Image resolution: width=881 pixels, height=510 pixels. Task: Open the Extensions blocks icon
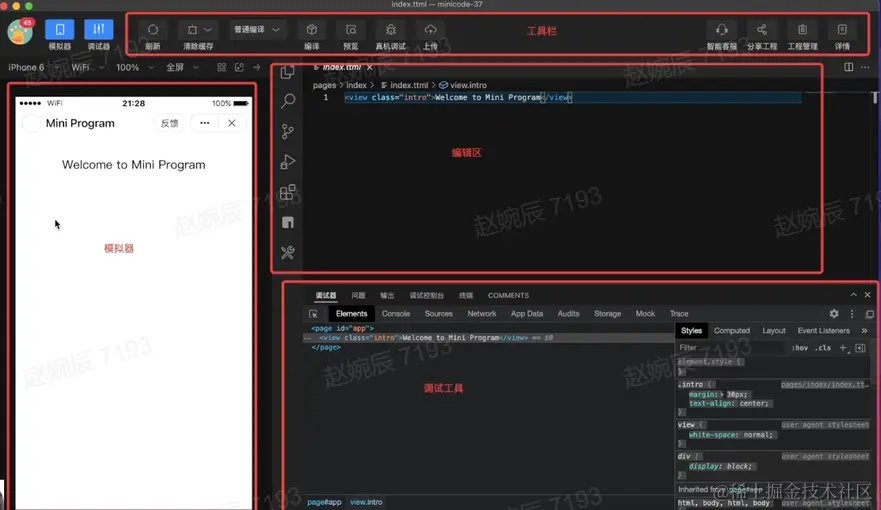(288, 192)
